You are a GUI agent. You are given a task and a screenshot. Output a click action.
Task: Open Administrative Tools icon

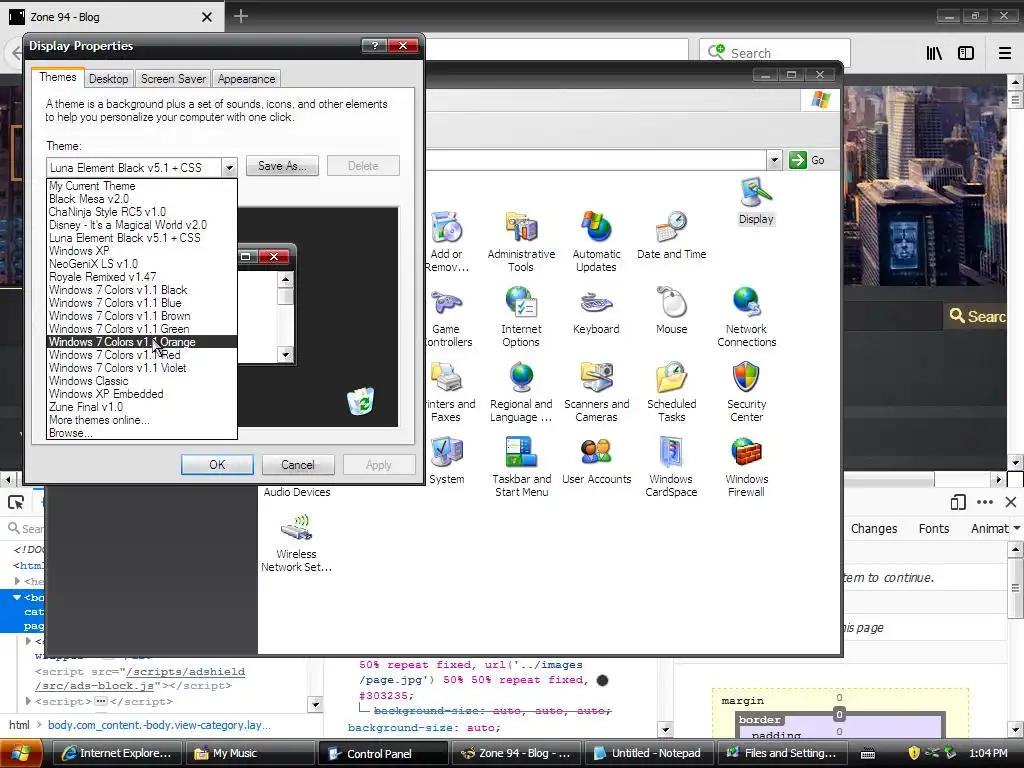(521, 241)
